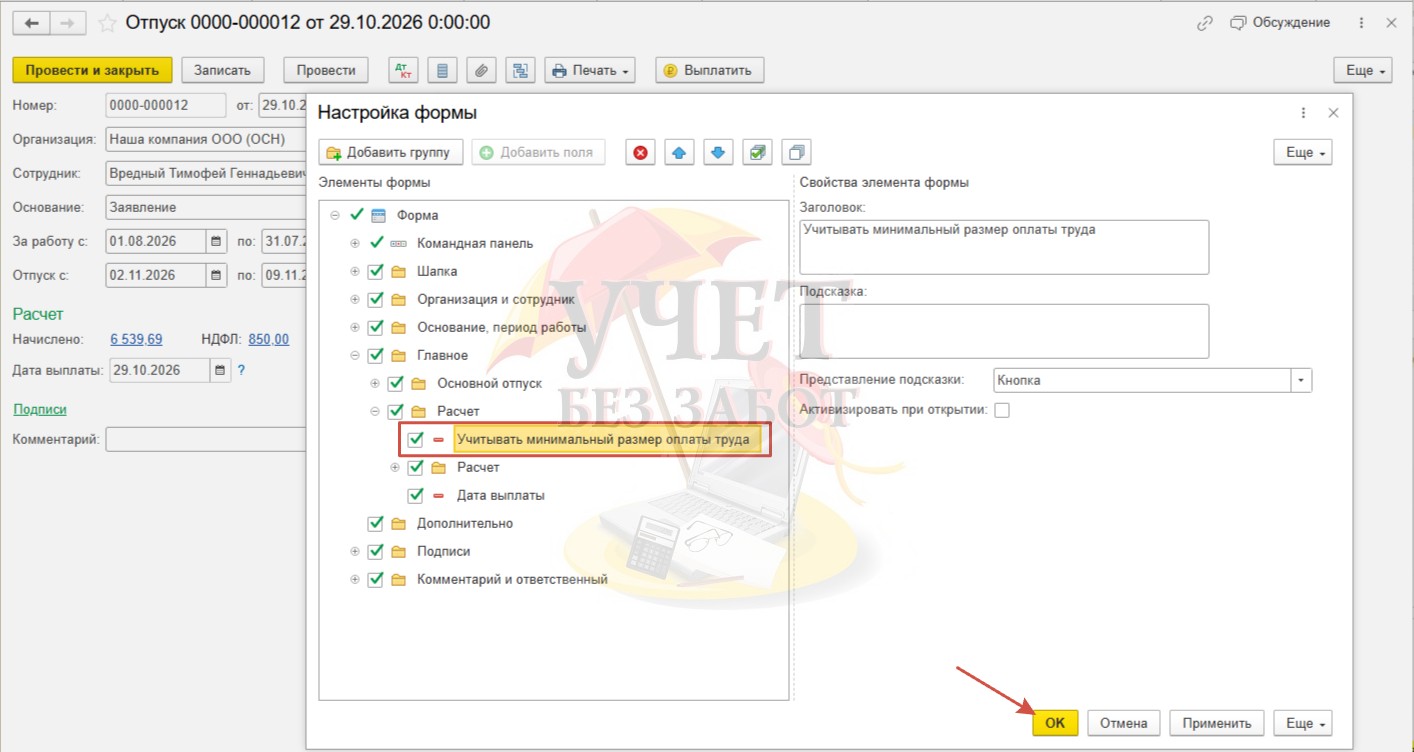Open the Начислено 6 539,69 link
Image resolution: width=1414 pixels, height=752 pixels.
pos(136,339)
